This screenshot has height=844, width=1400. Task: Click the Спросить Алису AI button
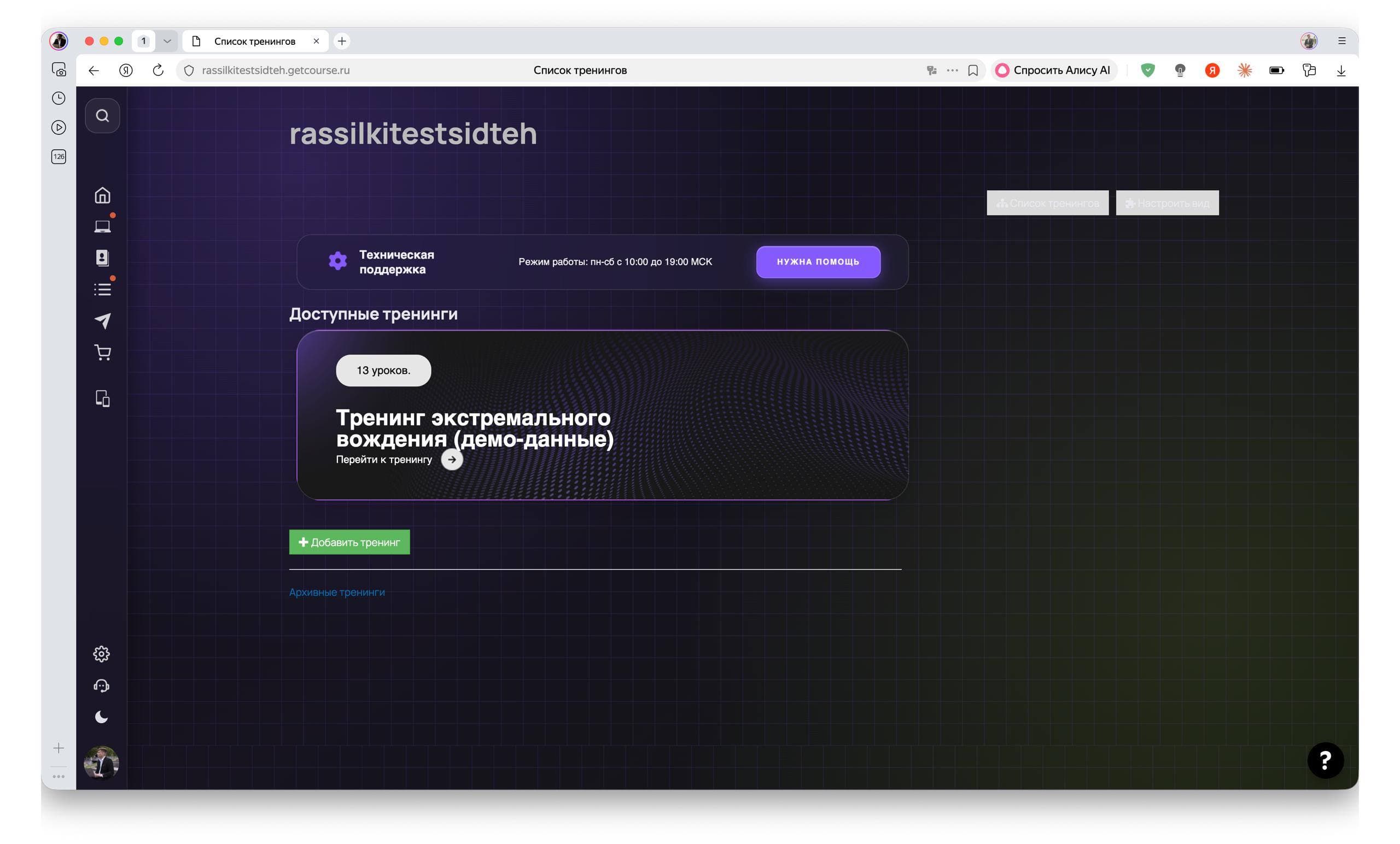point(1054,71)
